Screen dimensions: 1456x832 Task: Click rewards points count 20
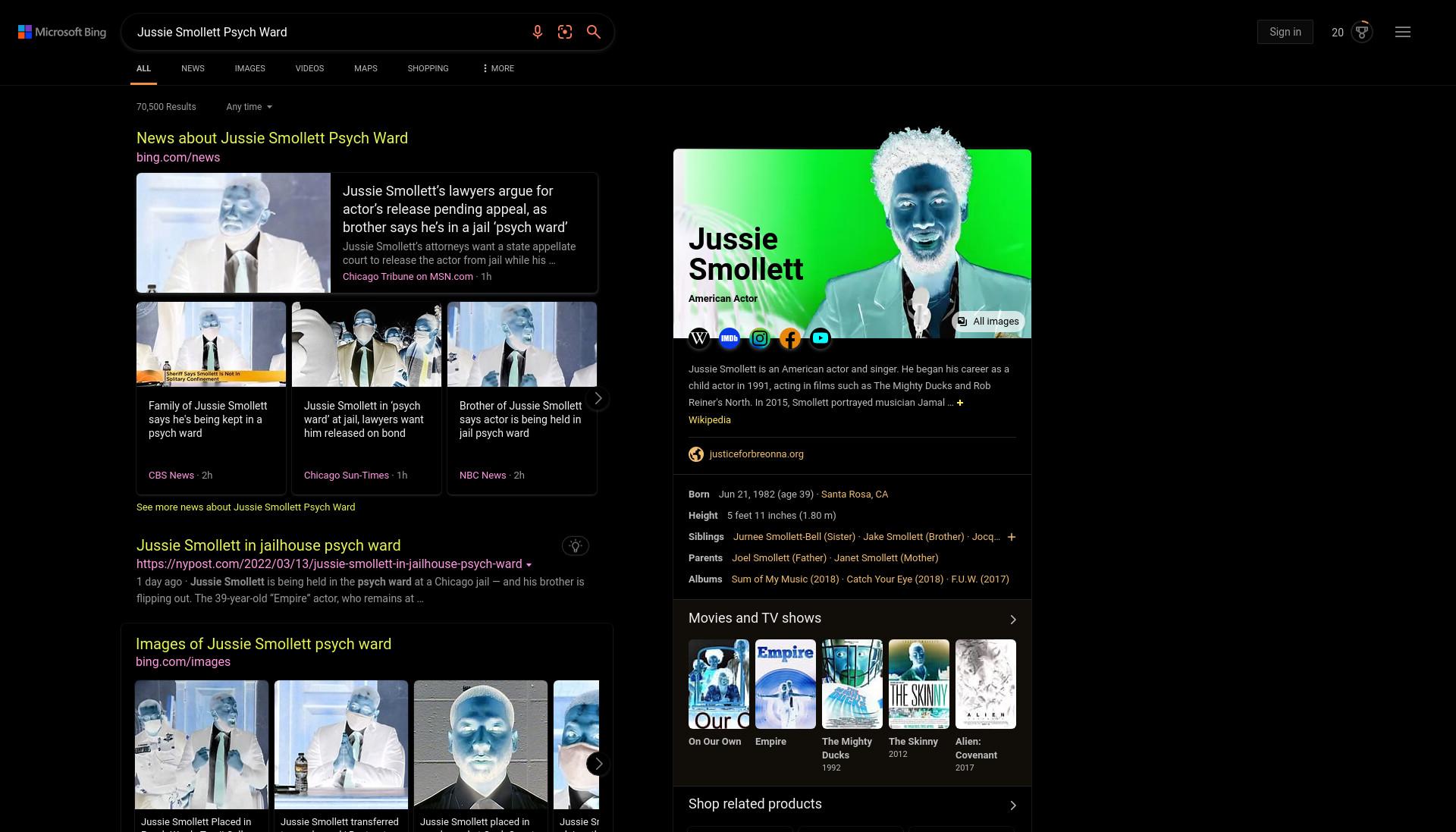1337,32
